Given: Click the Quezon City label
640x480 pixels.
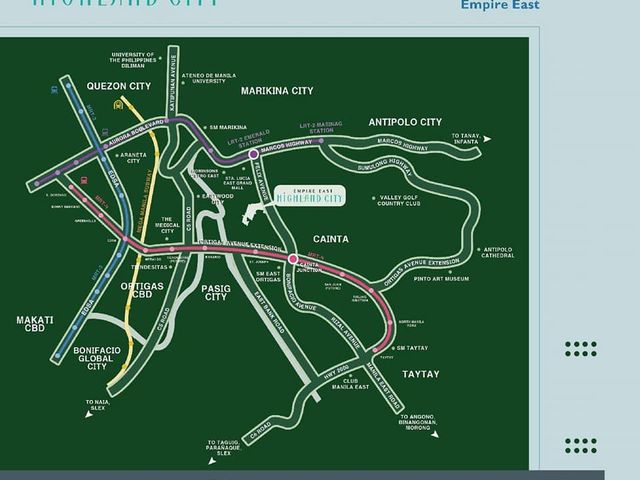Looking at the screenshot, I should pos(119,86).
